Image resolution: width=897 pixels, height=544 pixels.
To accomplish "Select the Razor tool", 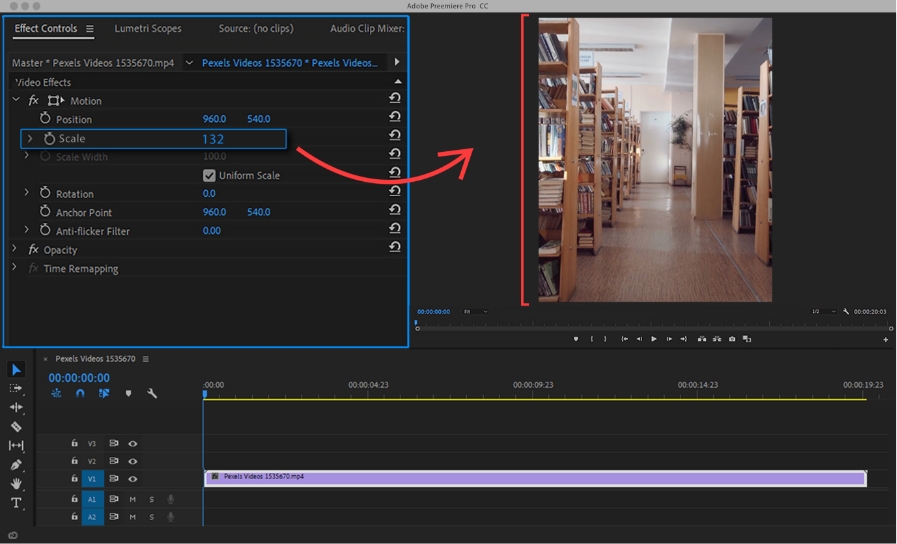I will tap(16, 427).
